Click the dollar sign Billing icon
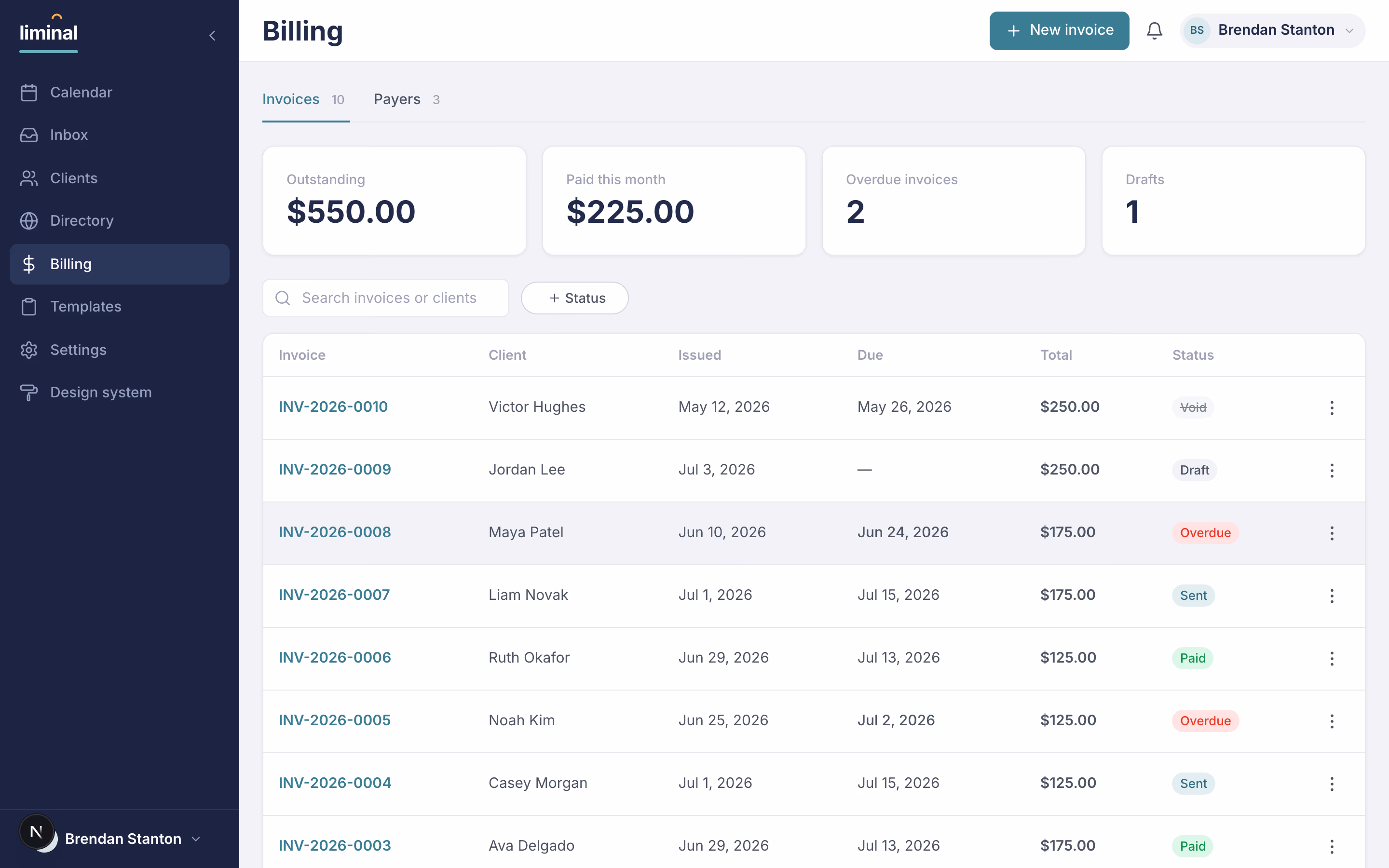1389x868 pixels. pos(29,264)
